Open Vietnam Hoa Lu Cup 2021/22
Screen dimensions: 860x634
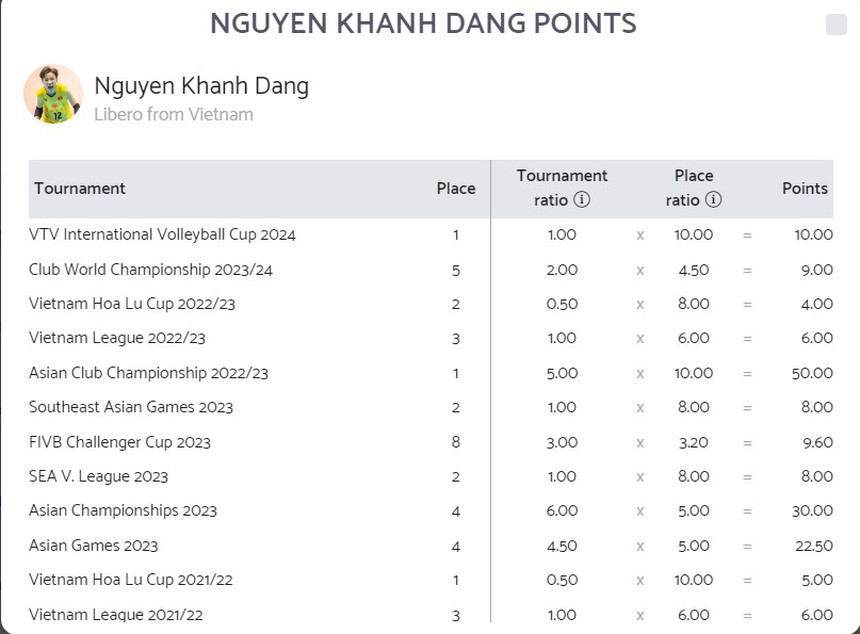point(131,580)
